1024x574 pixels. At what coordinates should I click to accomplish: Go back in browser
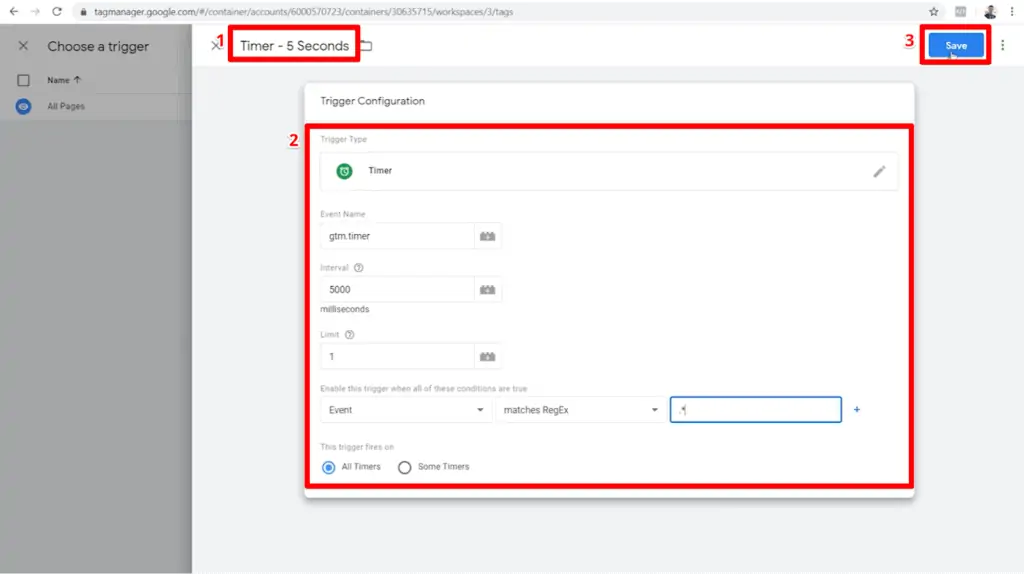click(14, 11)
